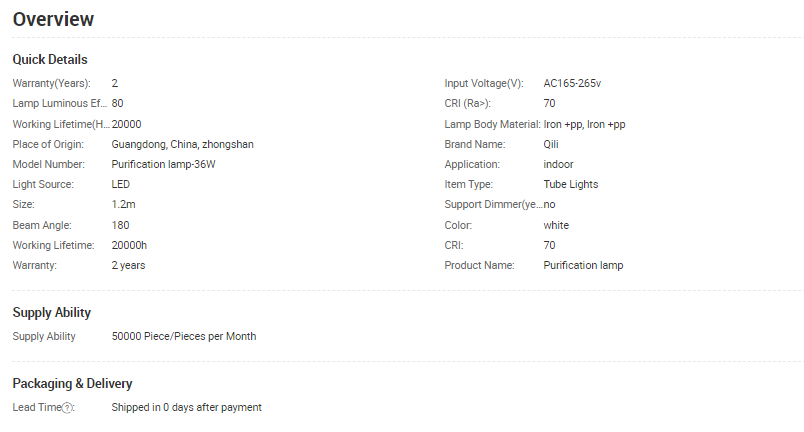Click the Lead Time help question-mark icon
Image resolution: width=804 pixels, height=432 pixels.
(67, 408)
